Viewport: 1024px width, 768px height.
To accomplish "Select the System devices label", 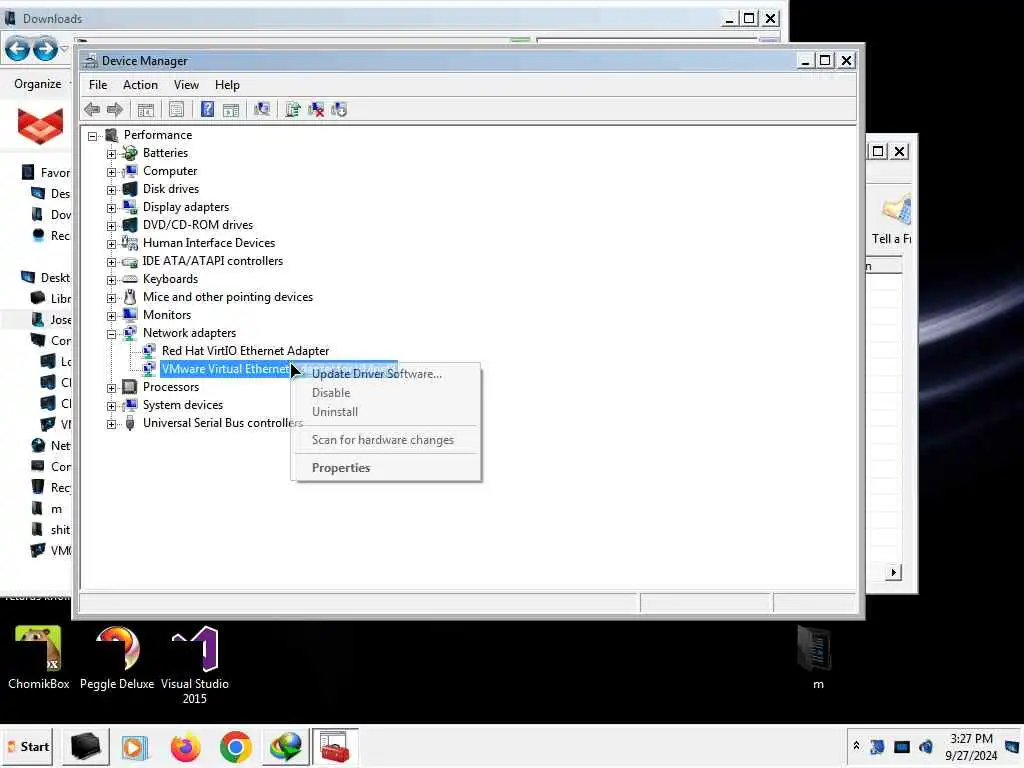I will (x=183, y=405).
